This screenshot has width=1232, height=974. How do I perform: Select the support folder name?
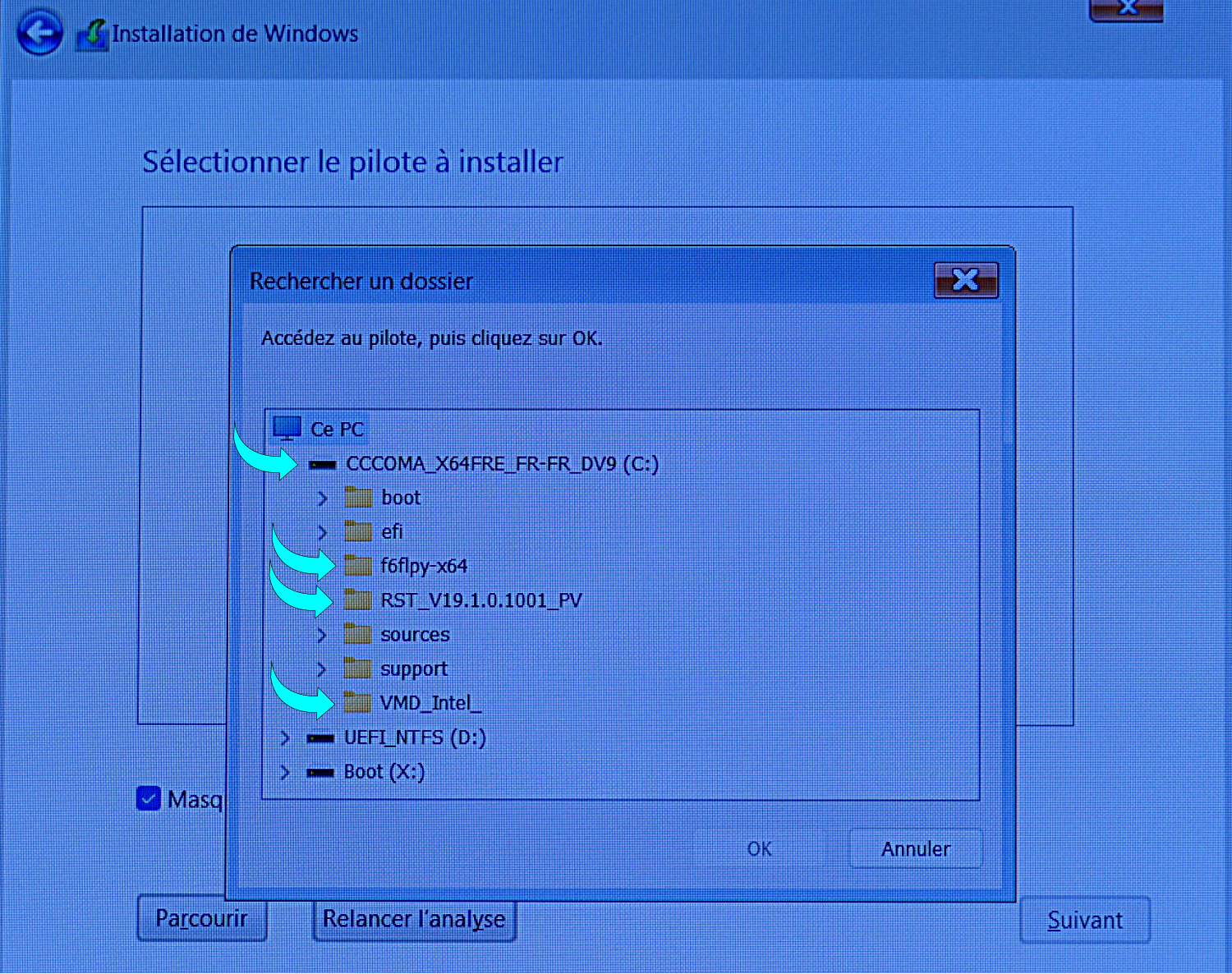click(x=414, y=669)
